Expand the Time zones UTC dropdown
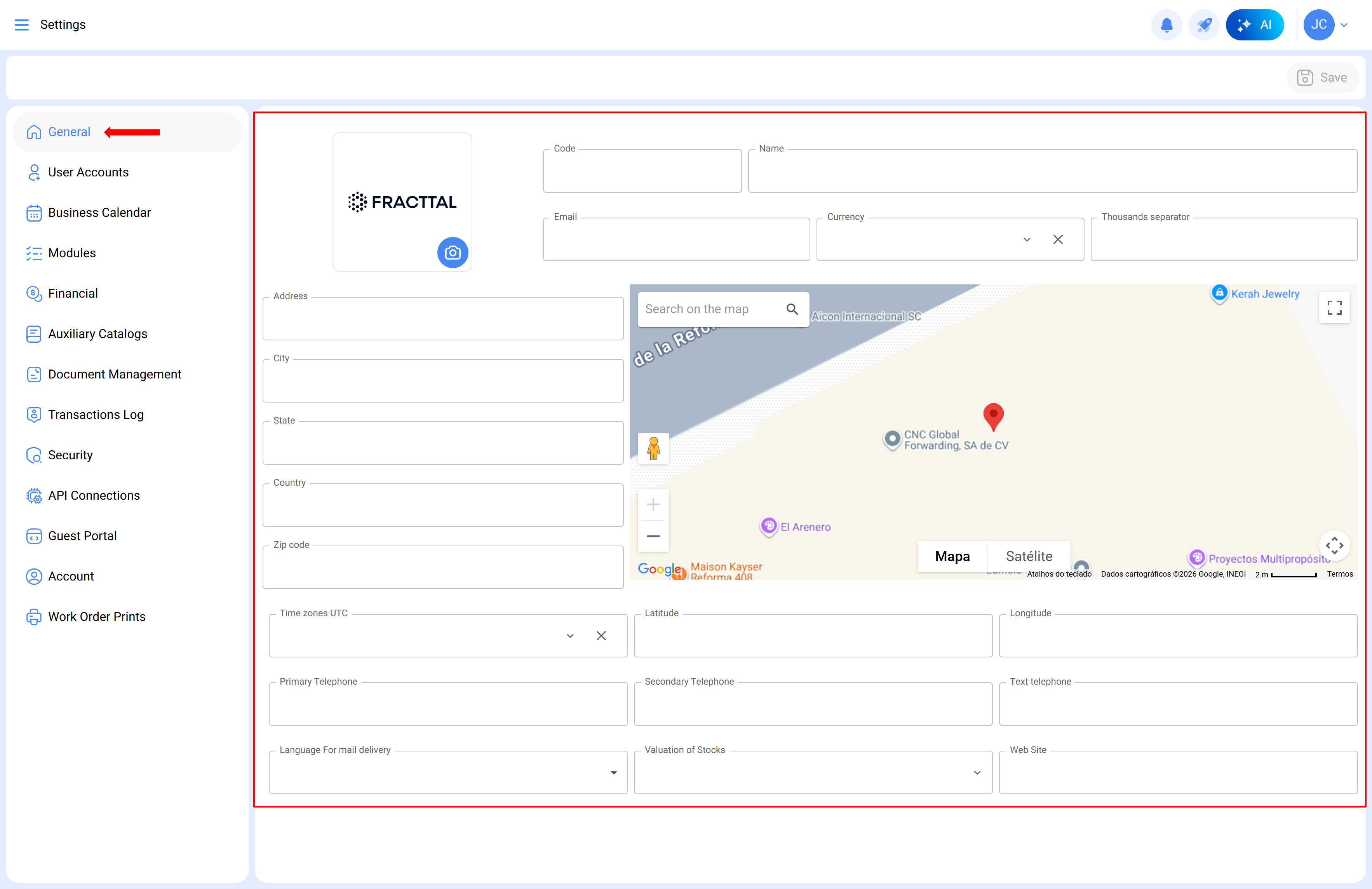1372x889 pixels. [x=570, y=636]
